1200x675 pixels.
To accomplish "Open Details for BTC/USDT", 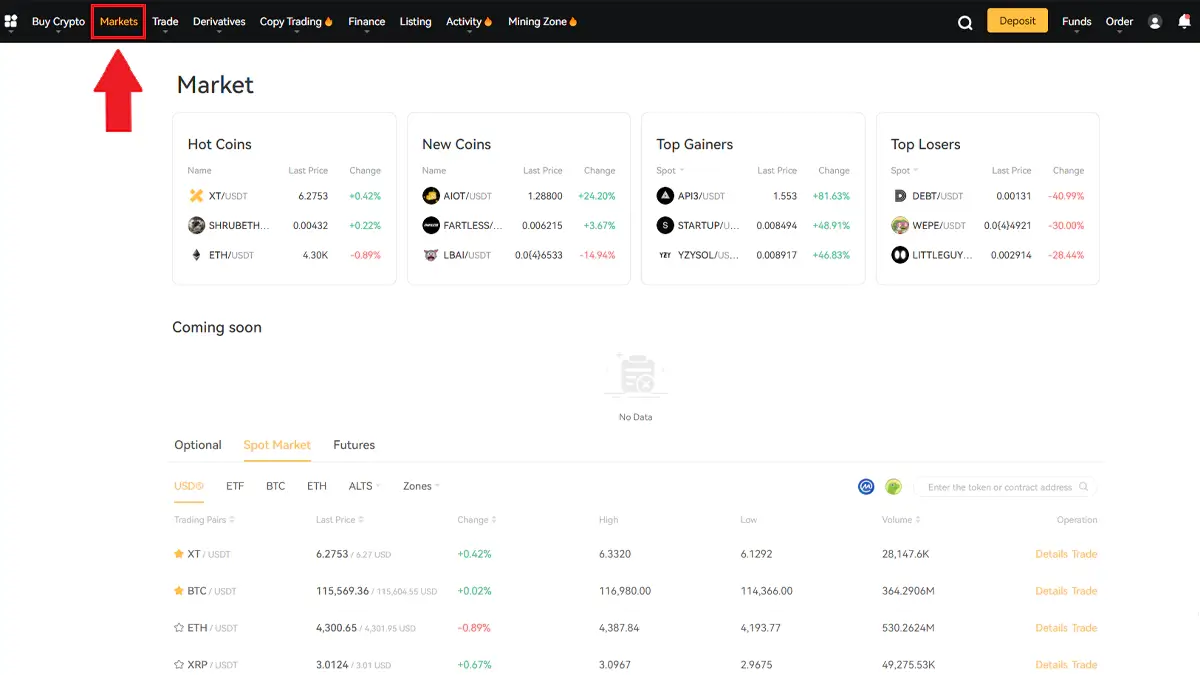I will coord(1051,591).
